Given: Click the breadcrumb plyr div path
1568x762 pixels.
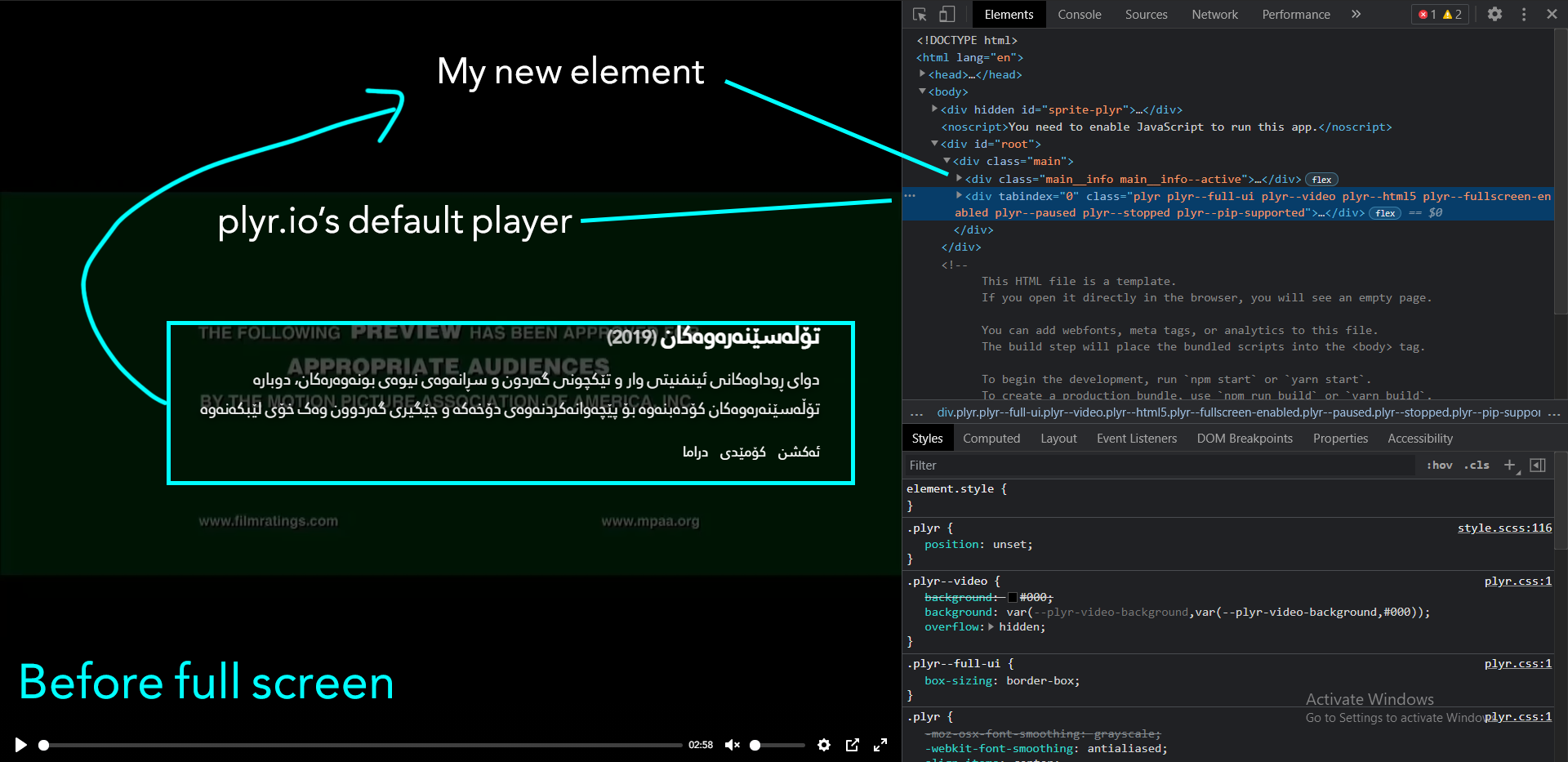Looking at the screenshot, I should (x=1239, y=412).
